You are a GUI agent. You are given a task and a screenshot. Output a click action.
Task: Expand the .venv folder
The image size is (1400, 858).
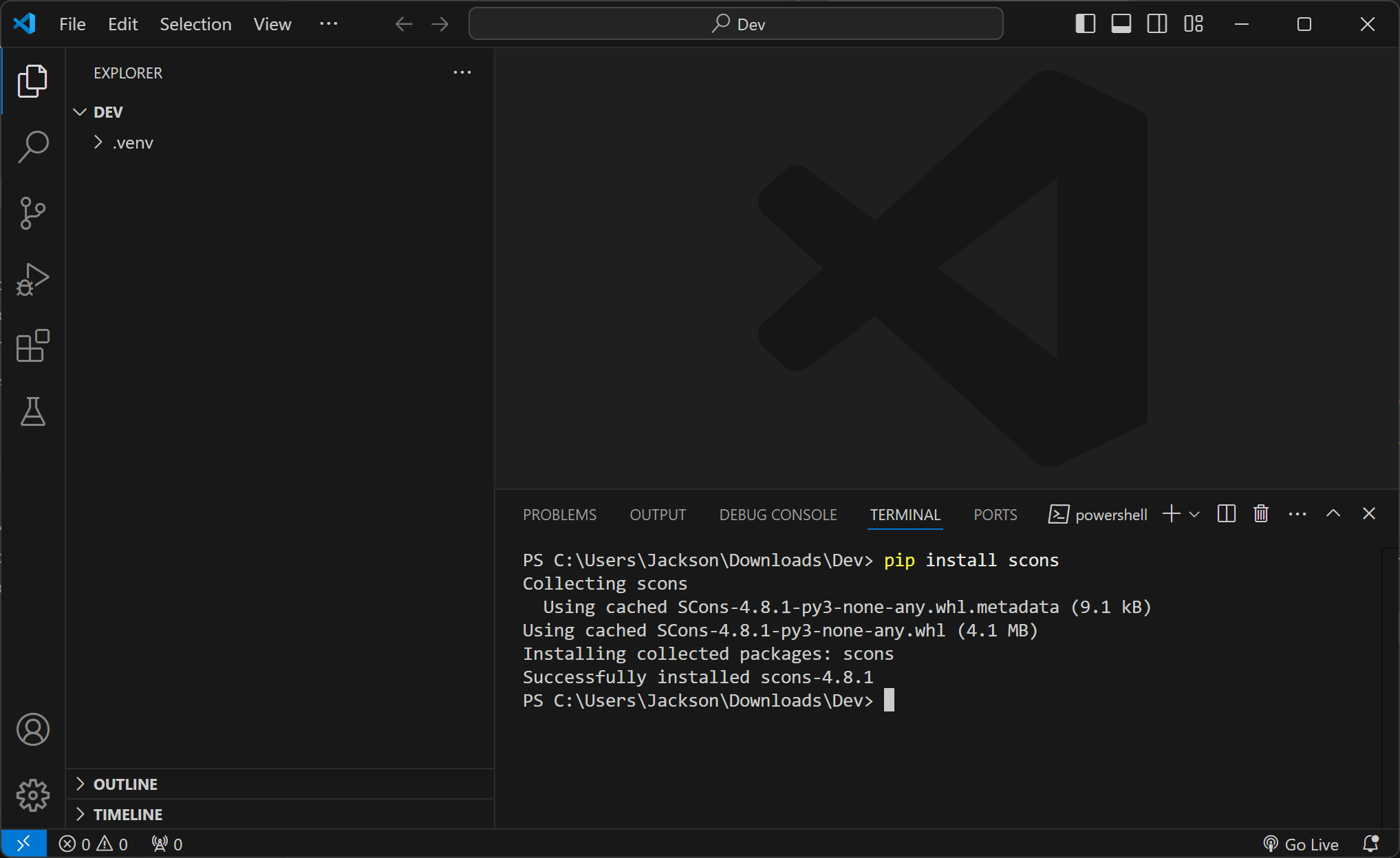click(133, 143)
